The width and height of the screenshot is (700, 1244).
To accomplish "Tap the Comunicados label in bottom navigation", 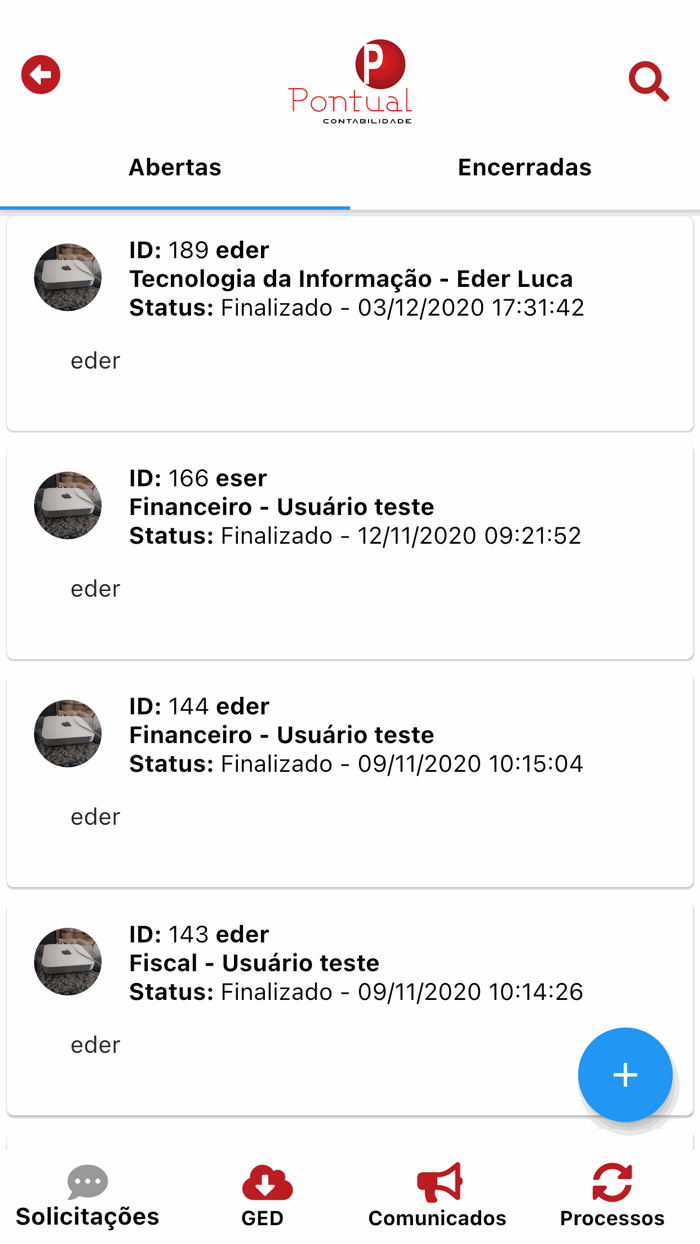I will pos(437,1218).
